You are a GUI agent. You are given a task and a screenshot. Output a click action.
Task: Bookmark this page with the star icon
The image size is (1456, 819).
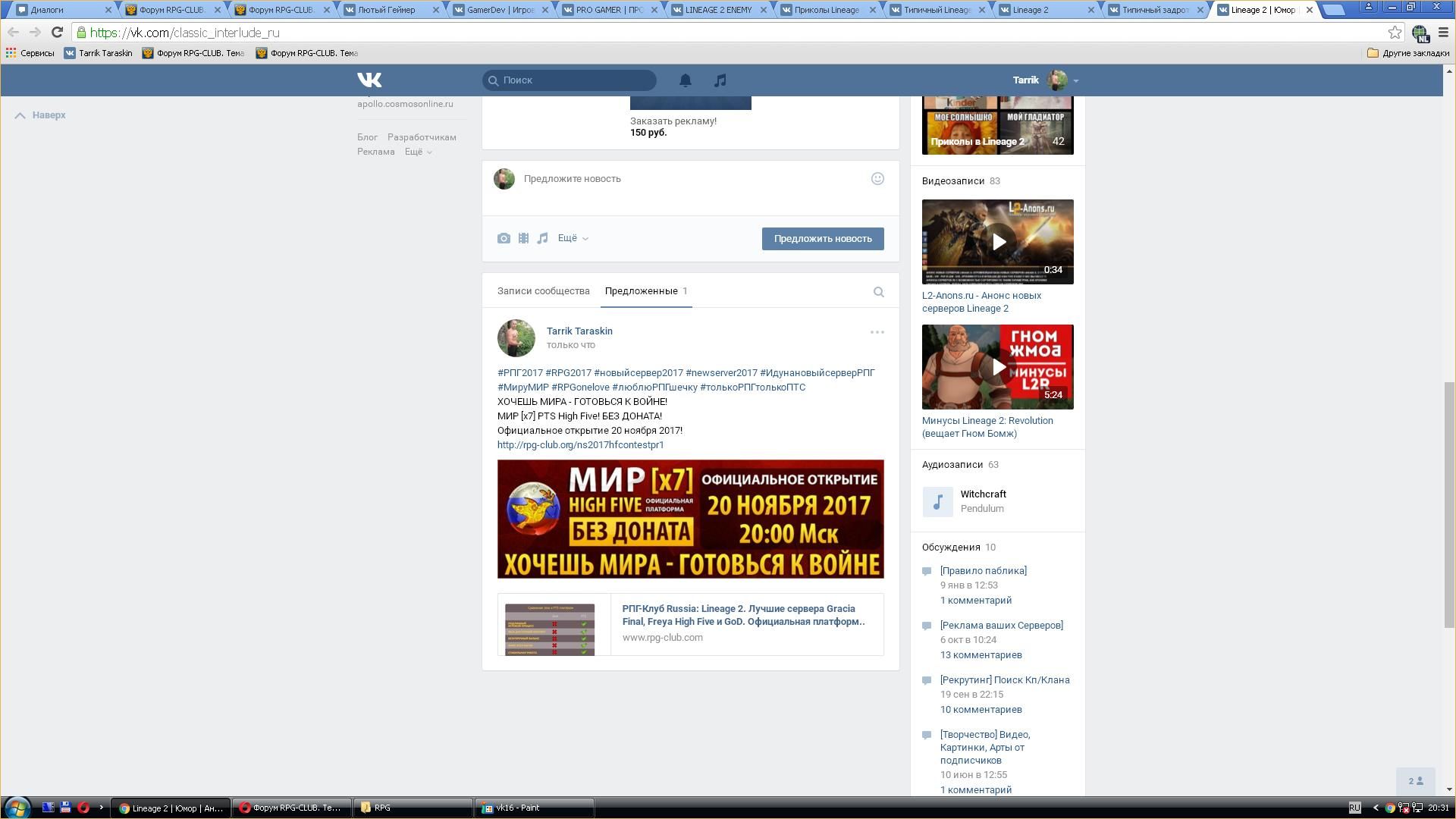[x=1395, y=33]
